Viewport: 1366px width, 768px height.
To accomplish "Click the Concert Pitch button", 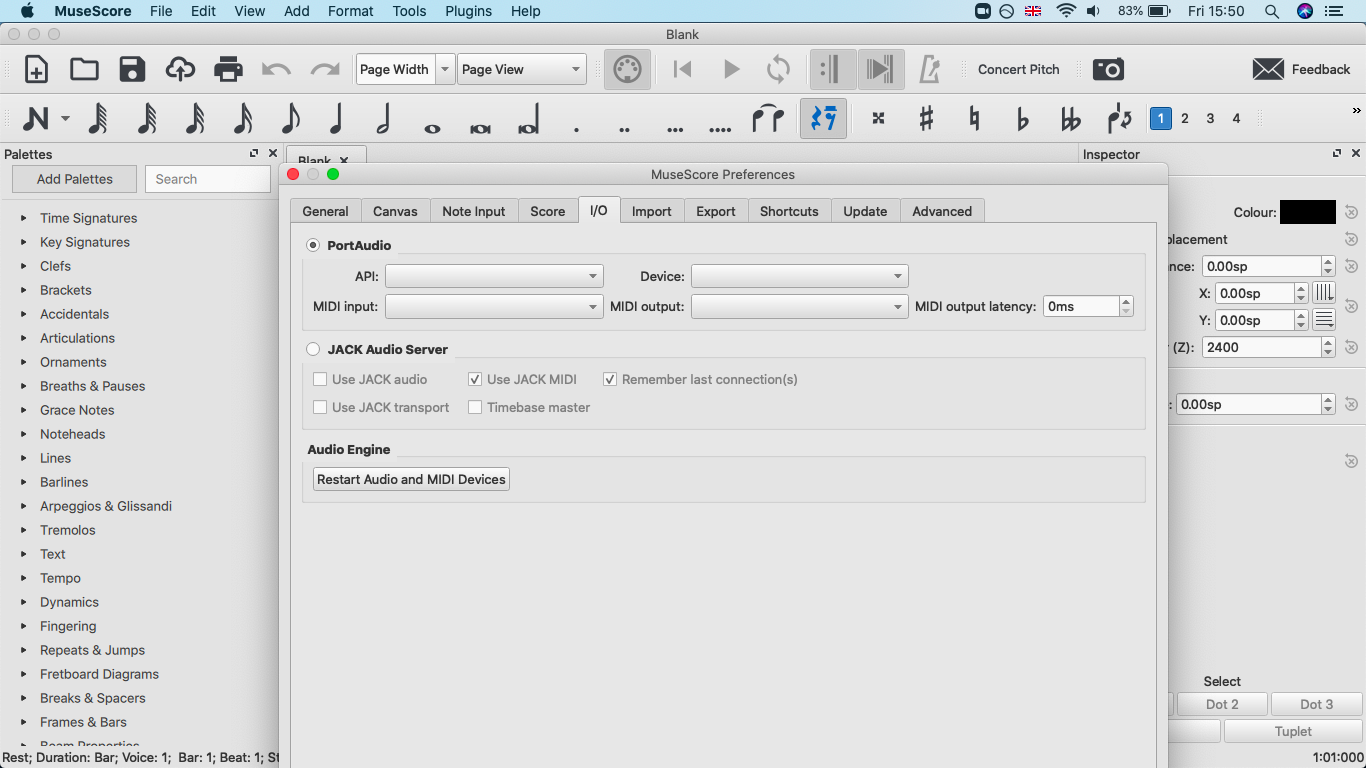I will pos(1018,69).
